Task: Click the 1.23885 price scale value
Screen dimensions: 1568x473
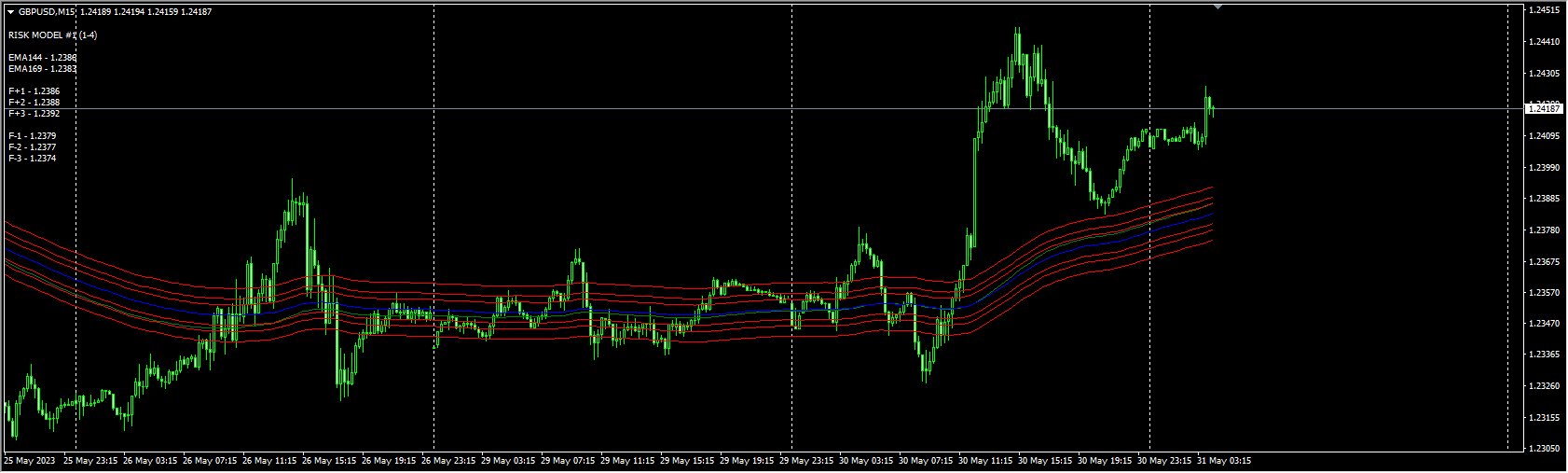Action: pyautogui.click(x=1544, y=199)
